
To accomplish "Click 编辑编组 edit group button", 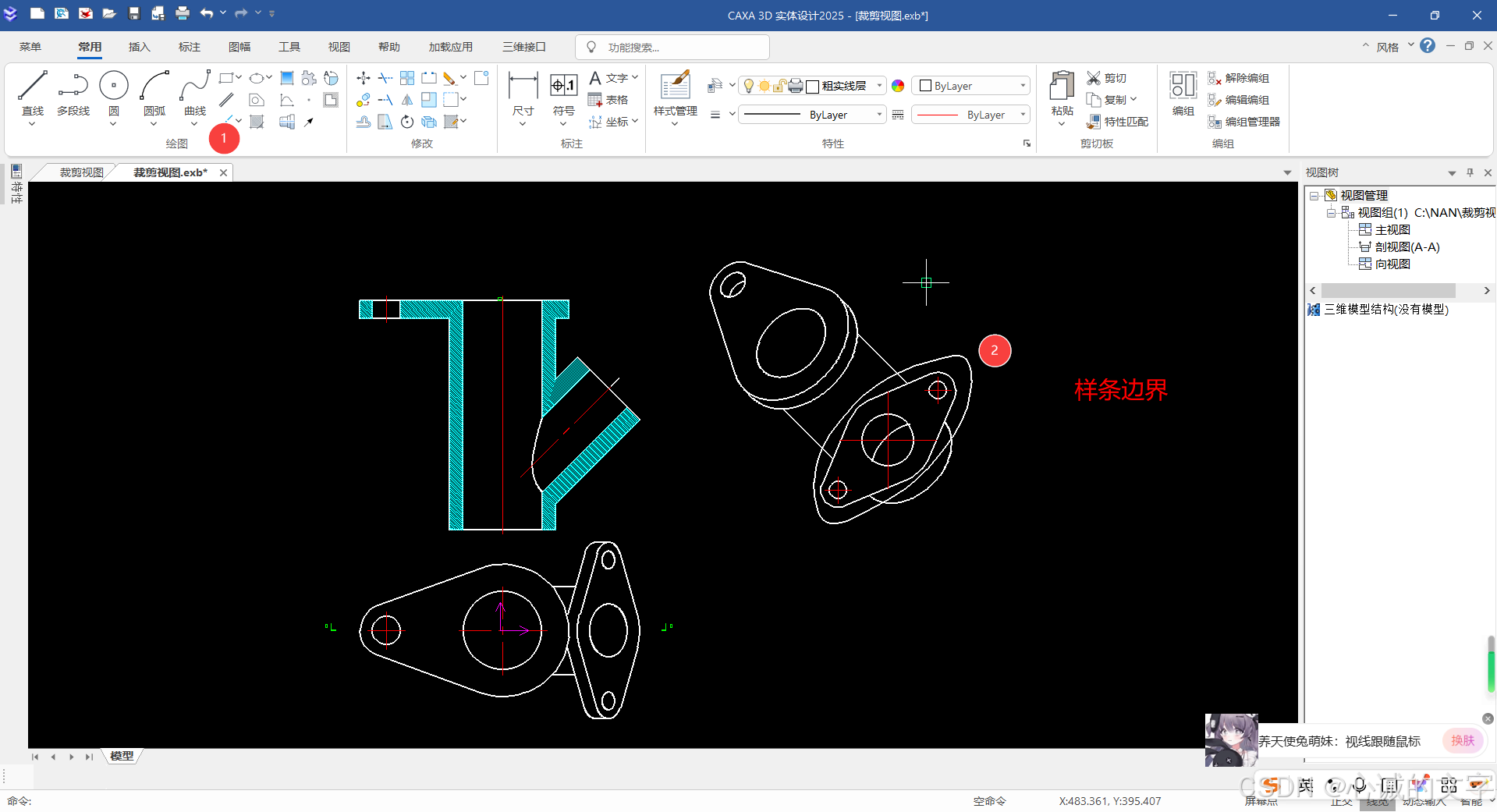I will (1239, 100).
